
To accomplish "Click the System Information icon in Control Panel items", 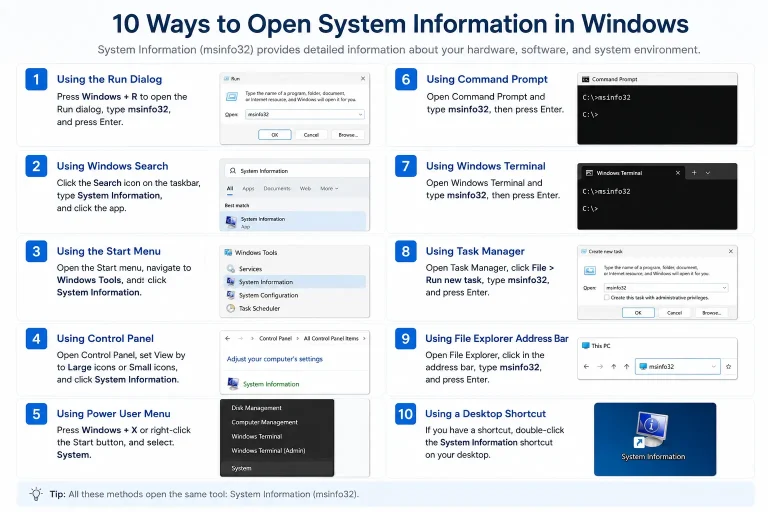I will click(233, 384).
